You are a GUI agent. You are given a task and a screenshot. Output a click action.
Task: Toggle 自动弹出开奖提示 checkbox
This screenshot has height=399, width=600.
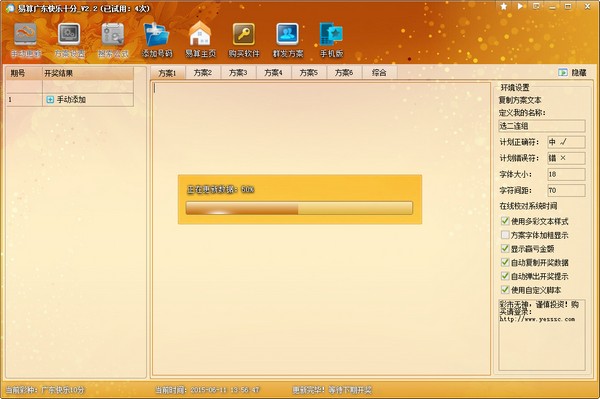[x=505, y=276]
